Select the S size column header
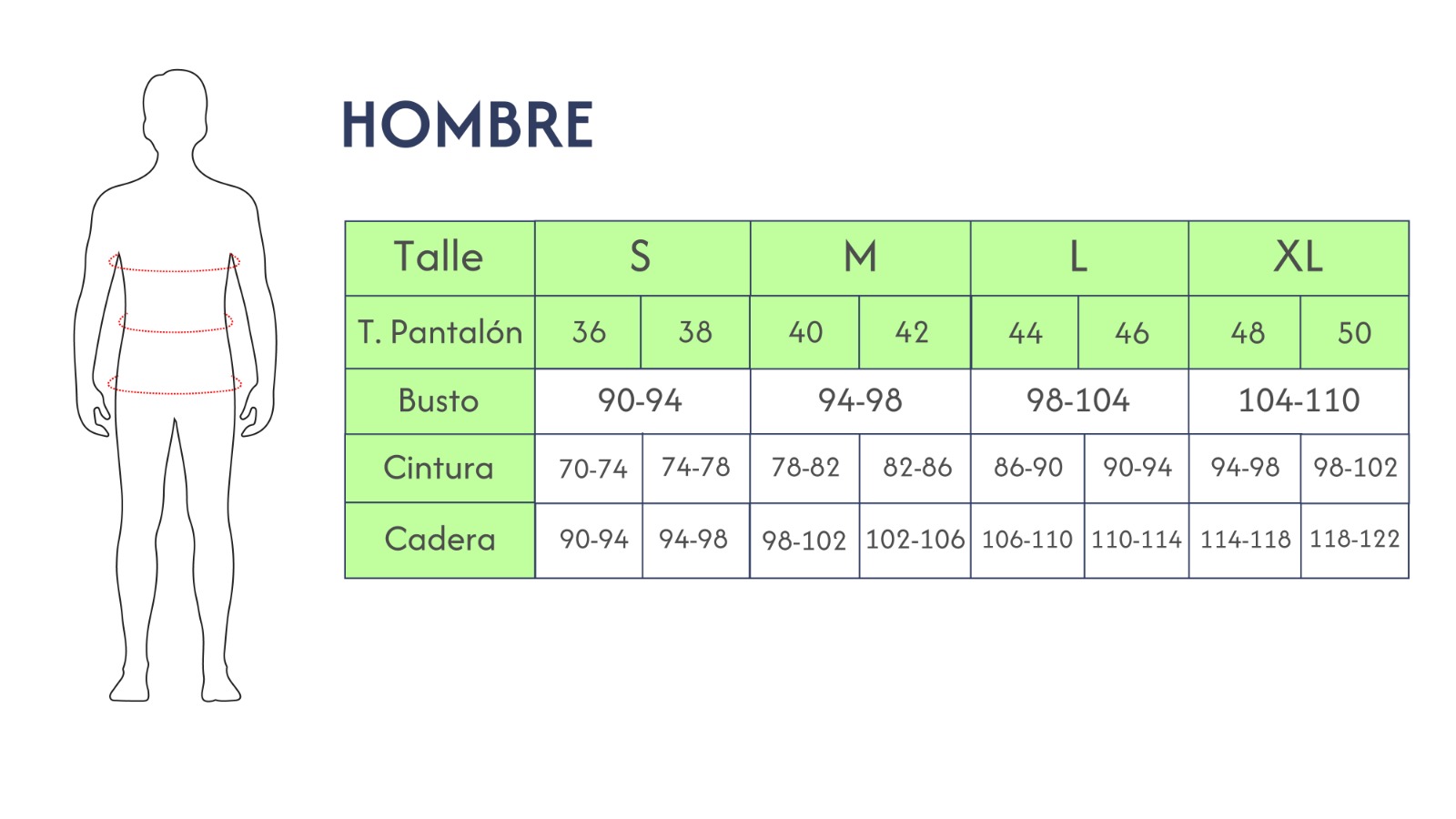Image resolution: width=1456 pixels, height=819 pixels. (642, 258)
